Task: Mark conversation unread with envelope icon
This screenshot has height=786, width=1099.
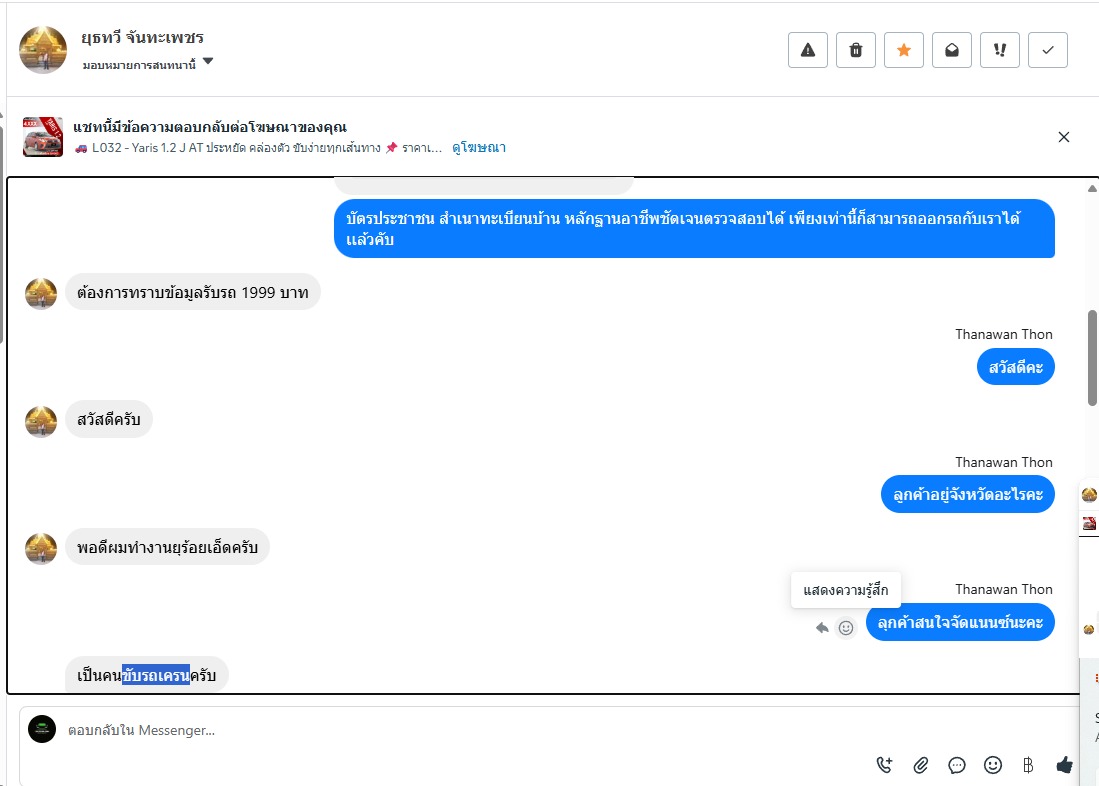Action: 952,50
